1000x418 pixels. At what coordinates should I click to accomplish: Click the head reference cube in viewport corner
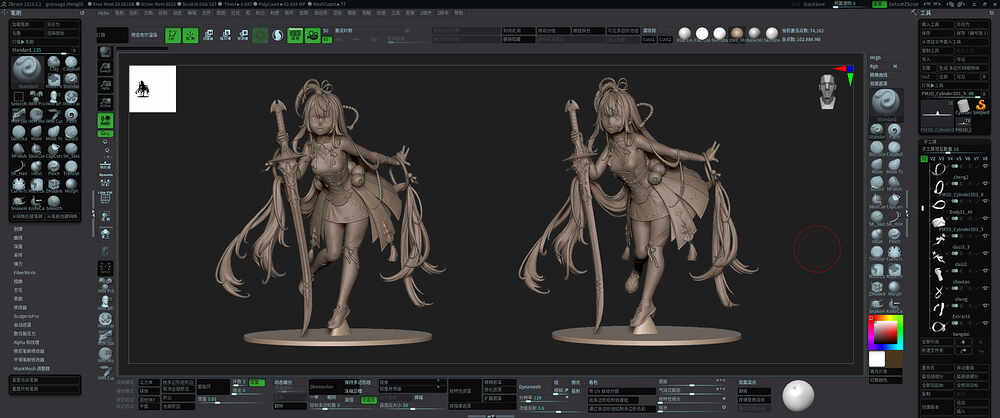click(828, 91)
